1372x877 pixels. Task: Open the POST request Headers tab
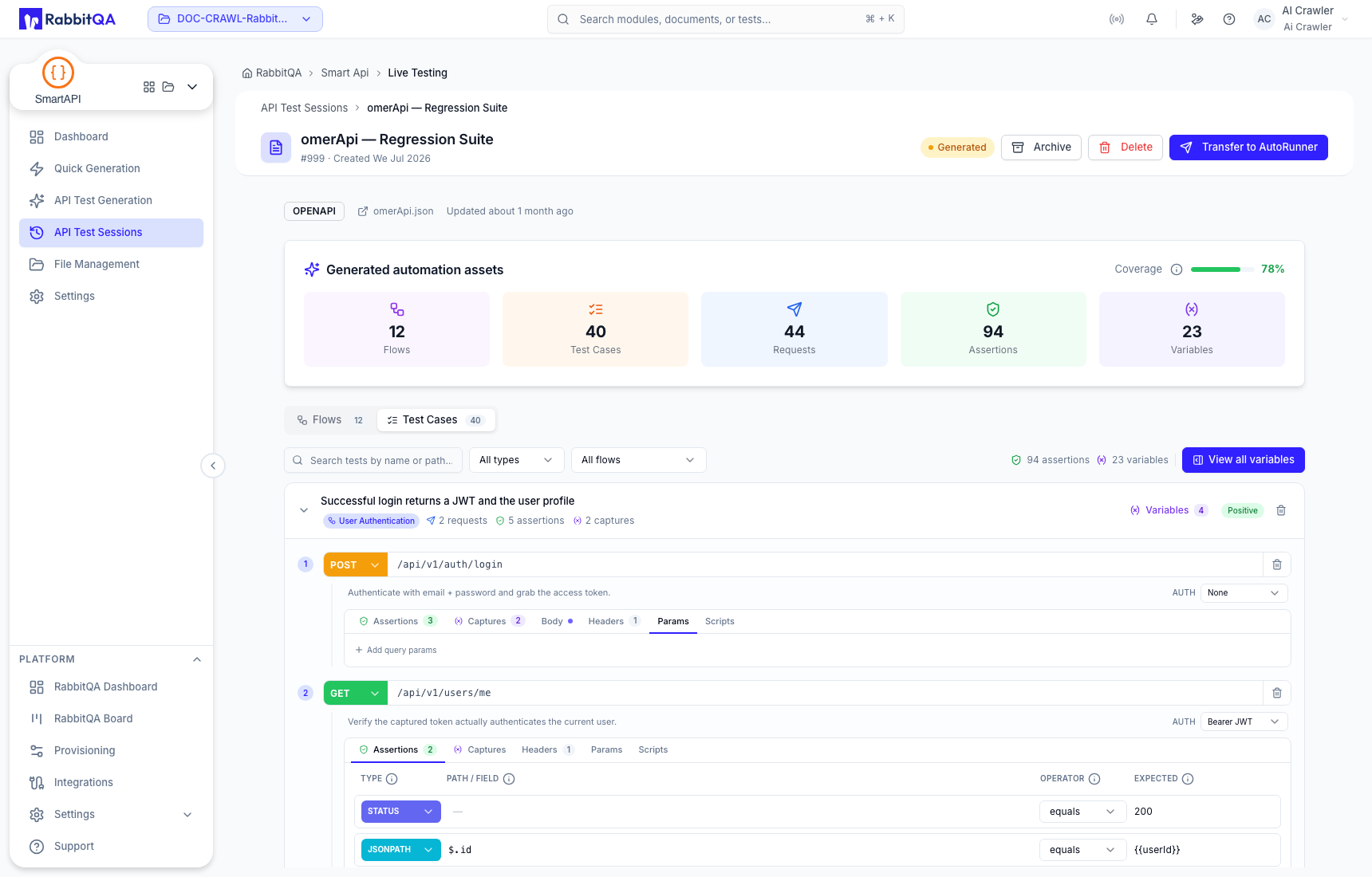(x=613, y=621)
